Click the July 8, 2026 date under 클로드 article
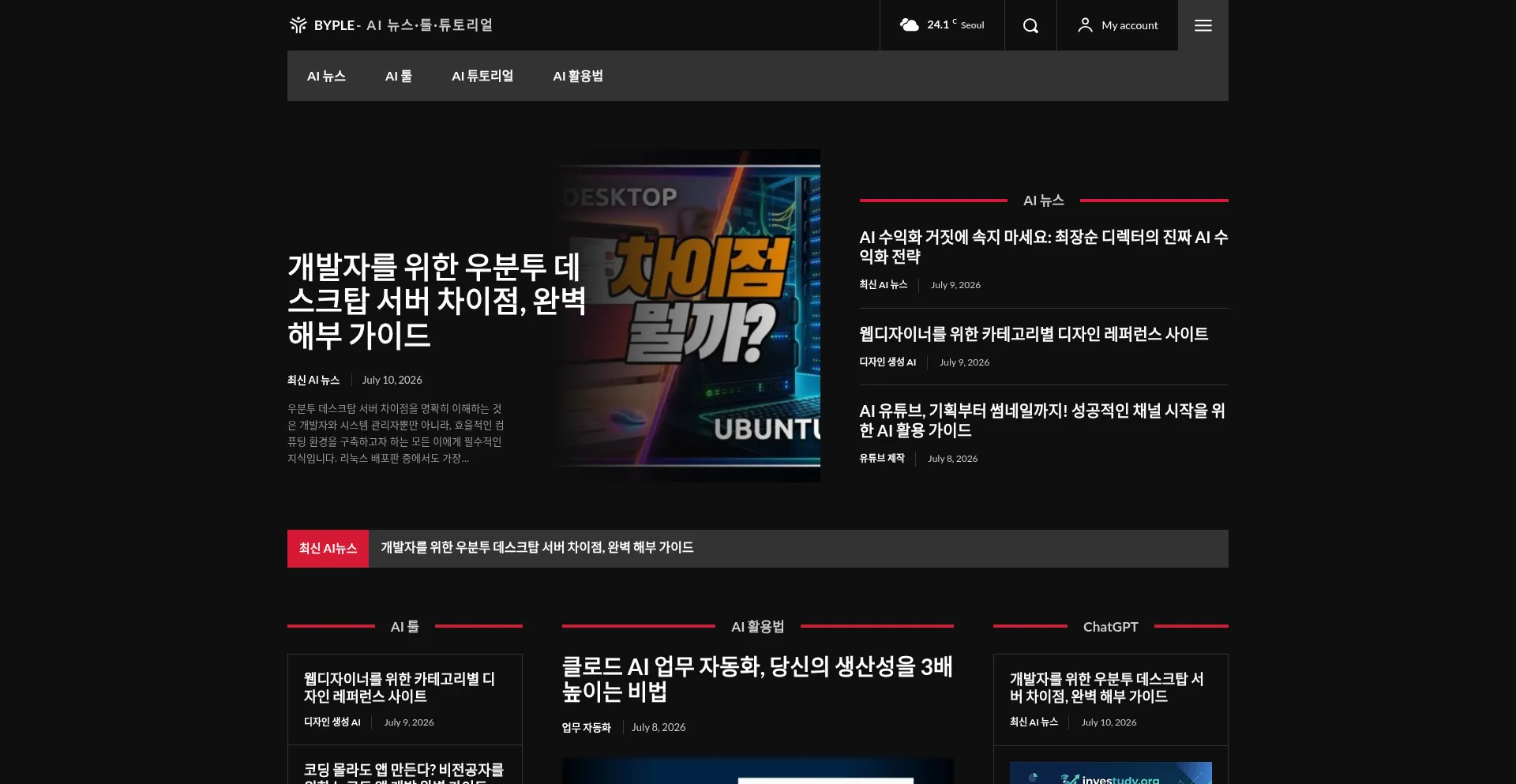The width and height of the screenshot is (1516, 784). point(659,727)
